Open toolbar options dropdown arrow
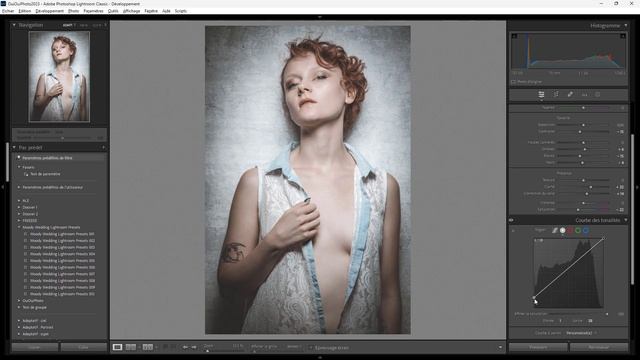The image size is (640, 360). click(500, 348)
